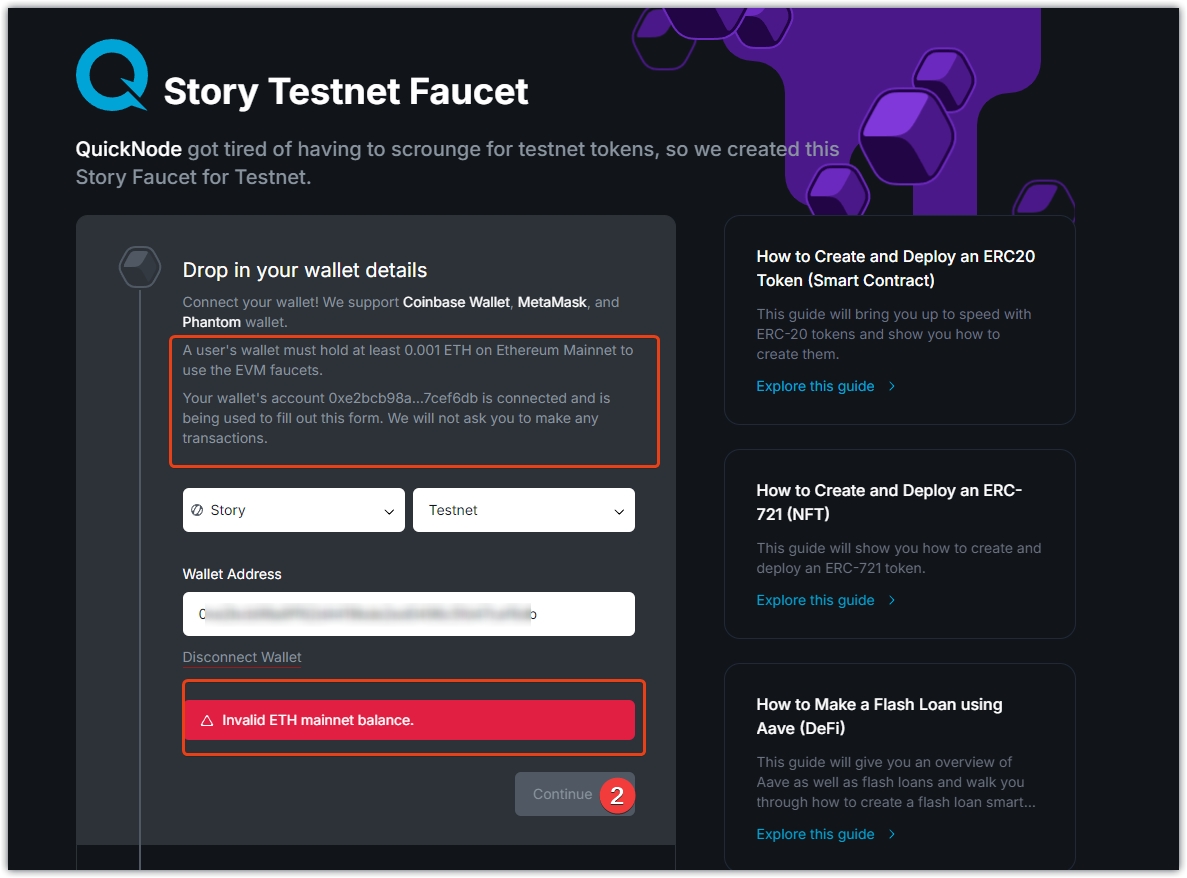Screen dimensions: 1187x878
Task: Click the arrow beside ERC-721 Explore this guide
Action: 892,600
